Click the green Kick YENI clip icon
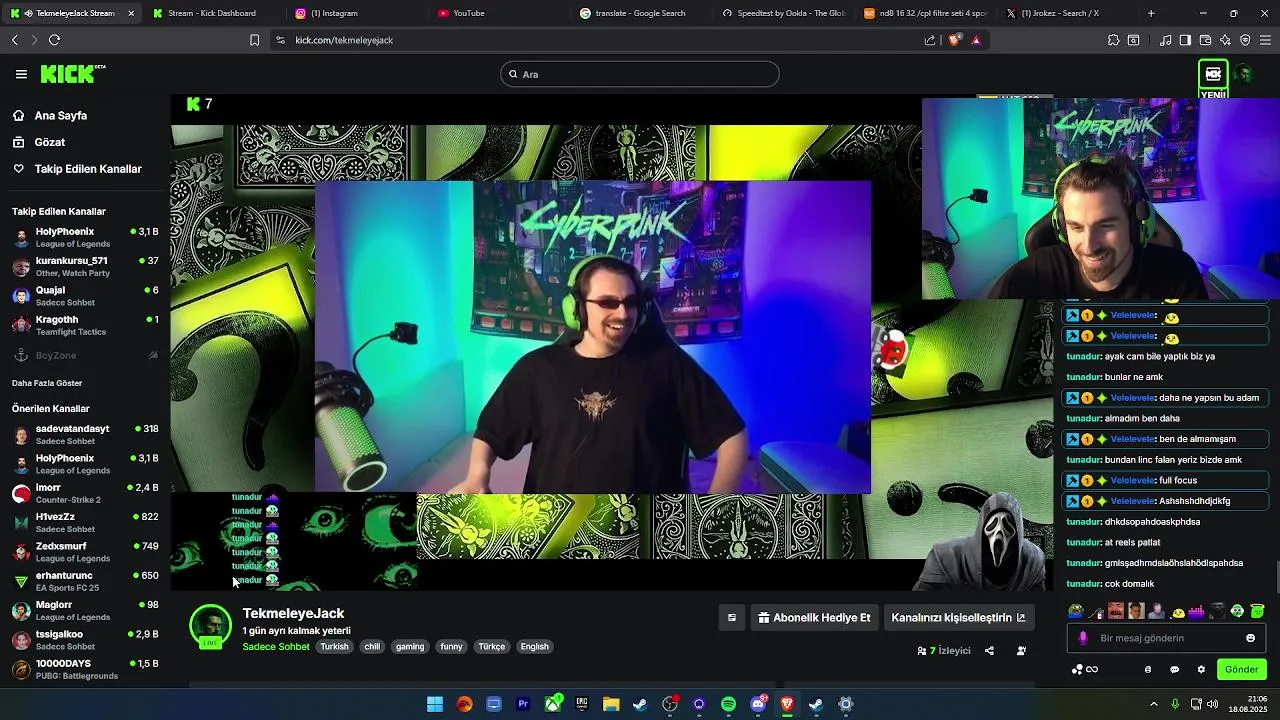 (1213, 76)
